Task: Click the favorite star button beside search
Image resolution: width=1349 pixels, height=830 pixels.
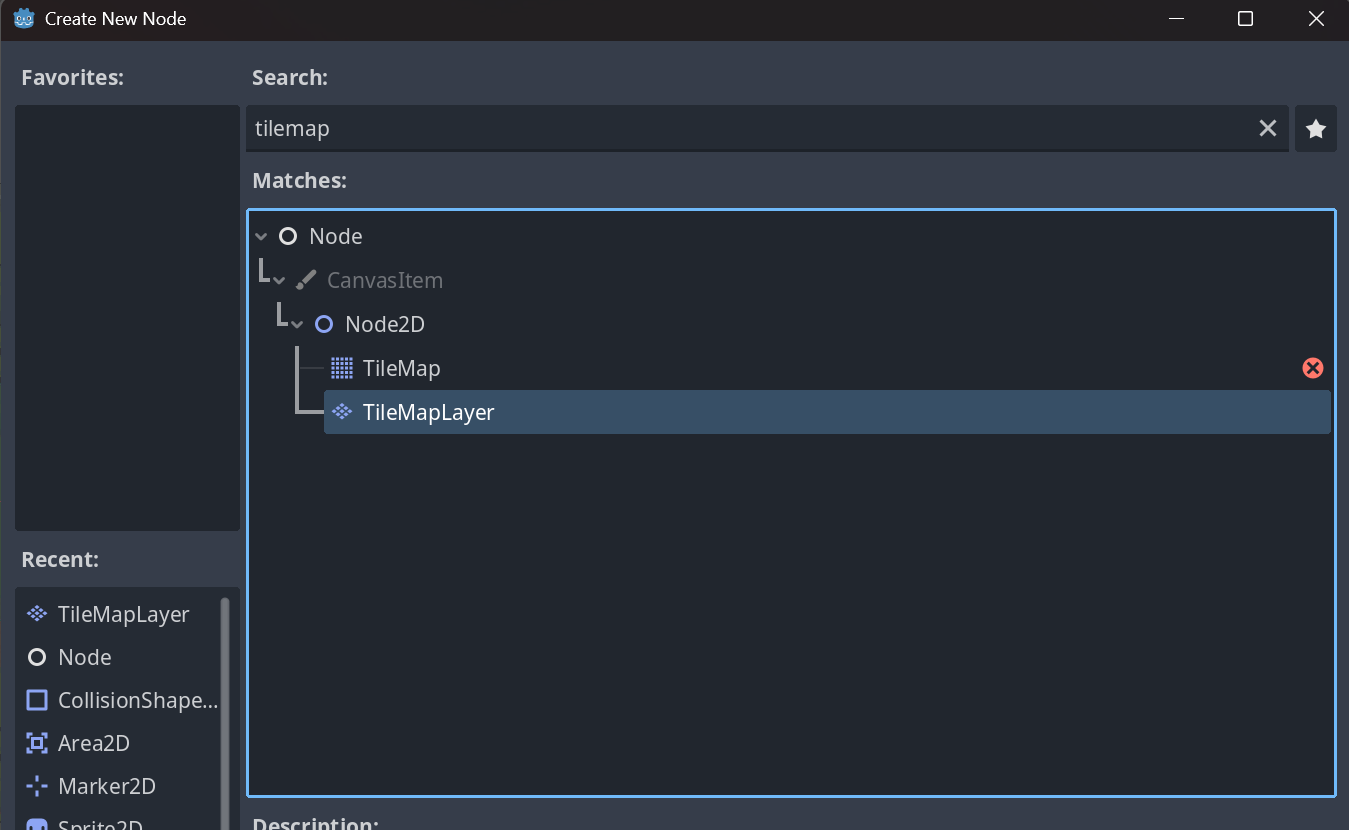Action: pos(1316,129)
